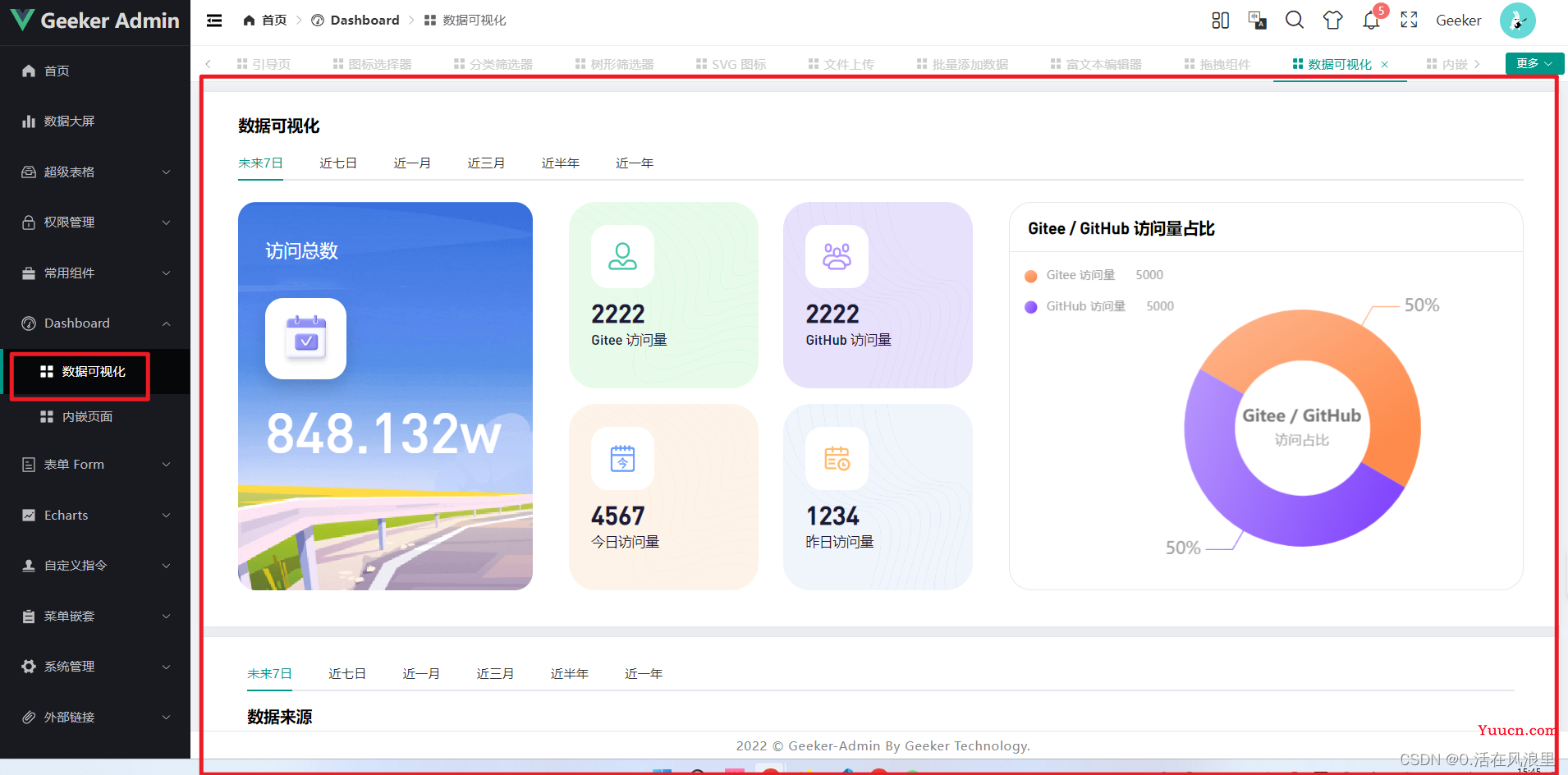The width and height of the screenshot is (1568, 775).
Task: Switch to the 引导页 tab
Action: [x=264, y=64]
